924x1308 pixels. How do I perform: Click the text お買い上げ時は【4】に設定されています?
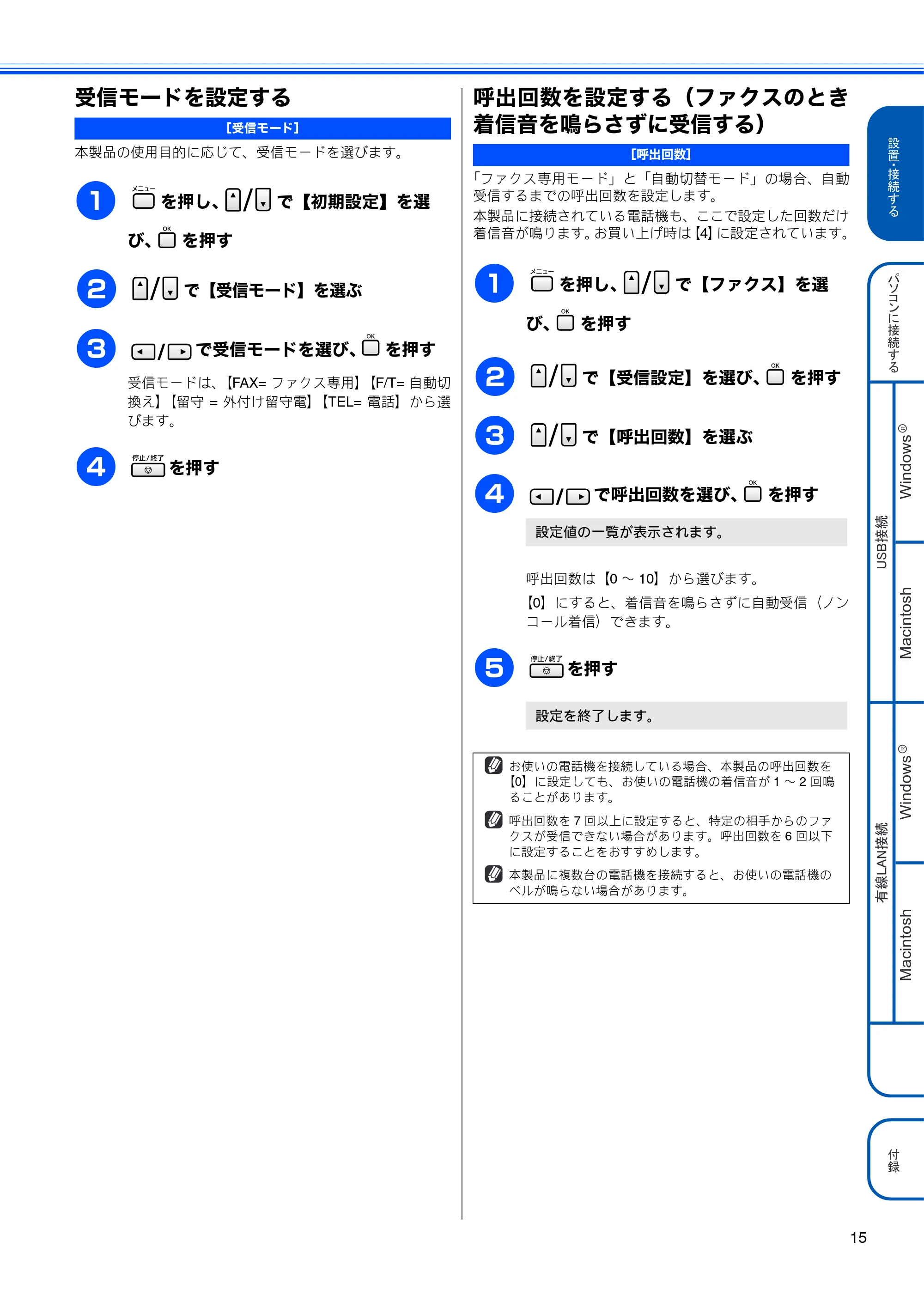pos(723,233)
